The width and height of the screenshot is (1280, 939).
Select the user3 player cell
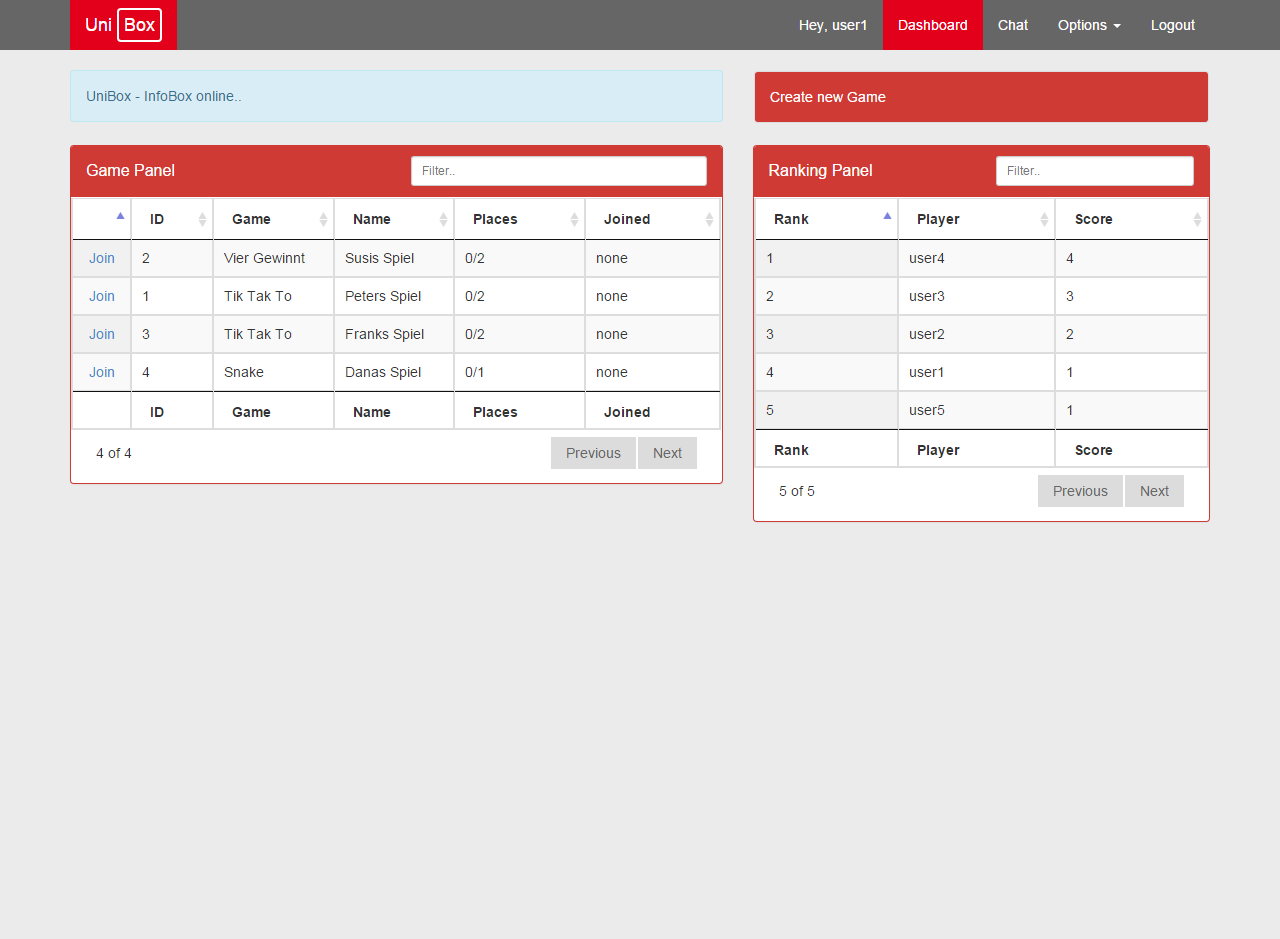[x=976, y=296]
